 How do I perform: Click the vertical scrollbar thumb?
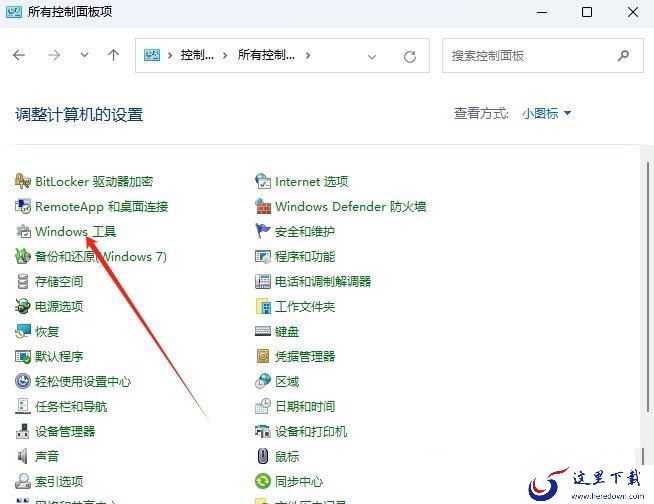(x=648, y=287)
